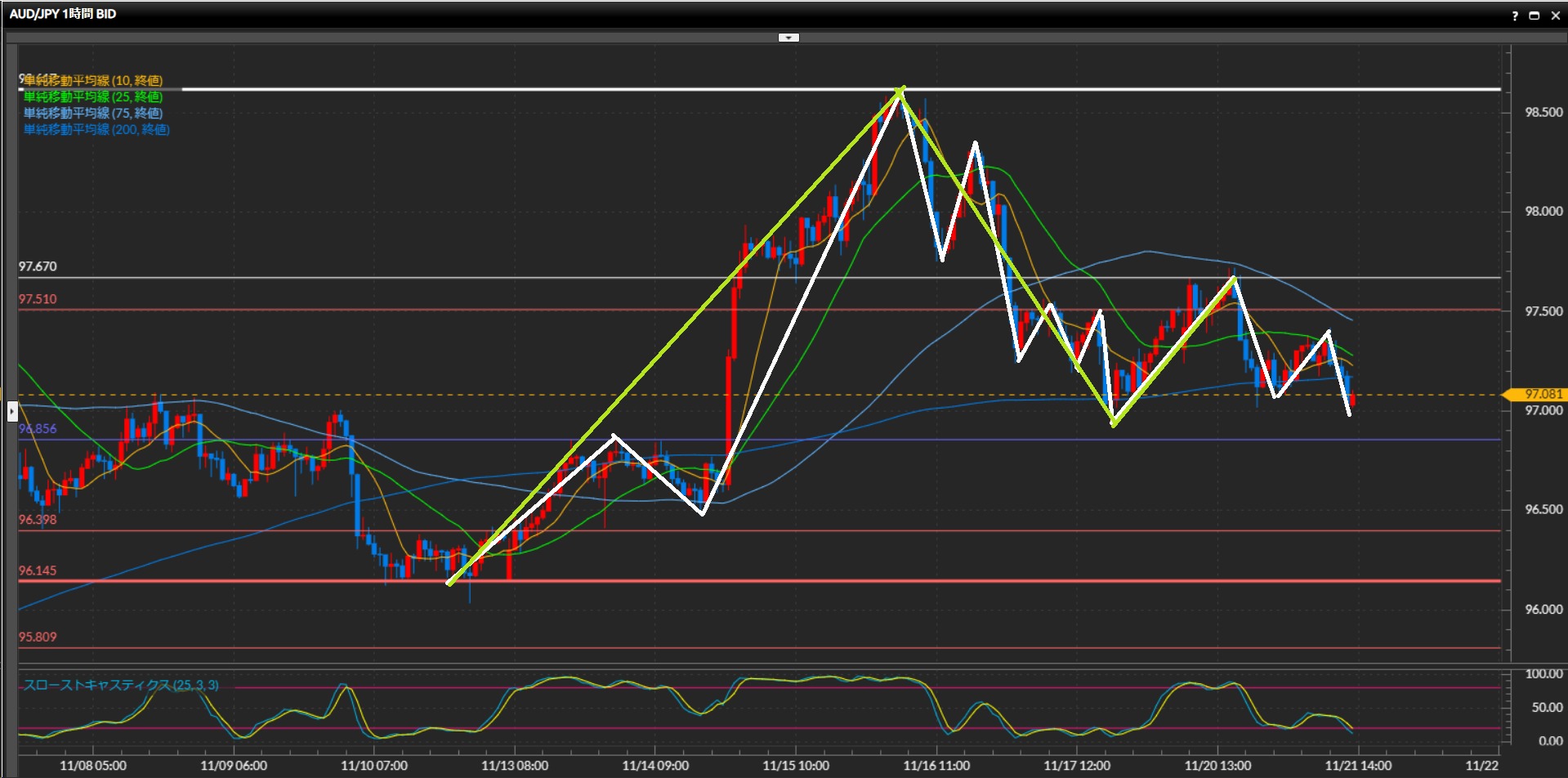Click the 96.856 purple line label
This screenshot has width=1568, height=778.
pos(38,429)
